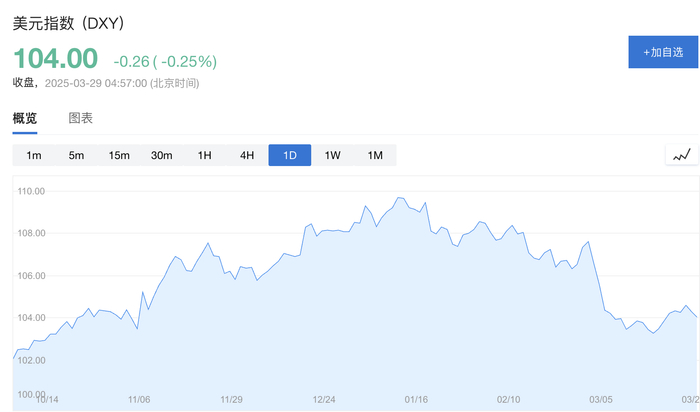Show the 1M monthly chart

coord(375,155)
